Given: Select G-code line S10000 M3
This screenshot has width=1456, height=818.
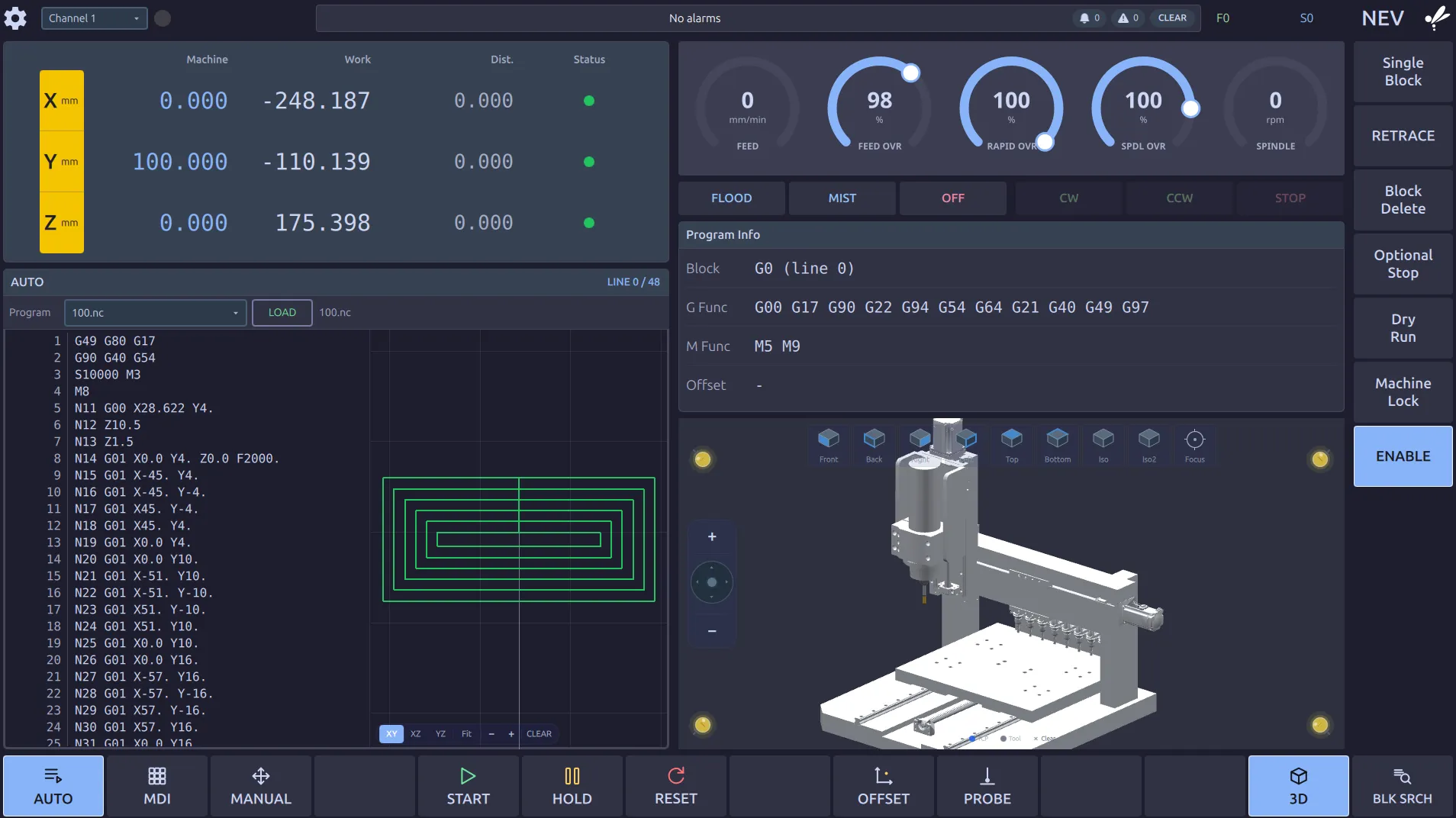Looking at the screenshot, I should click(x=108, y=375).
